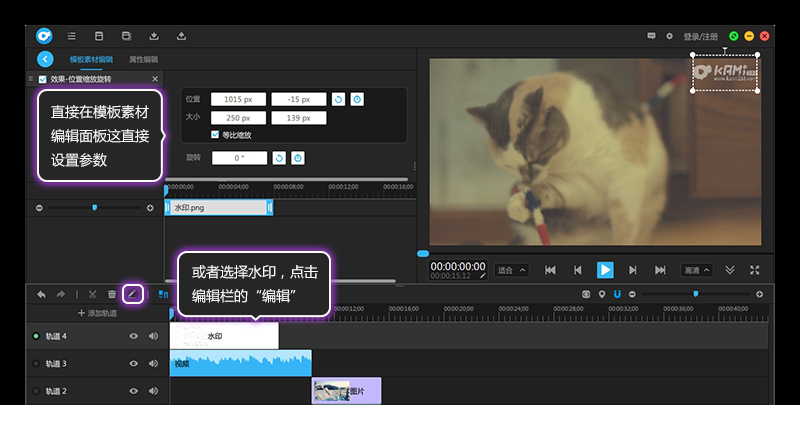Add a keyframe for rotation
The width and height of the screenshot is (800, 421).
pos(297,158)
